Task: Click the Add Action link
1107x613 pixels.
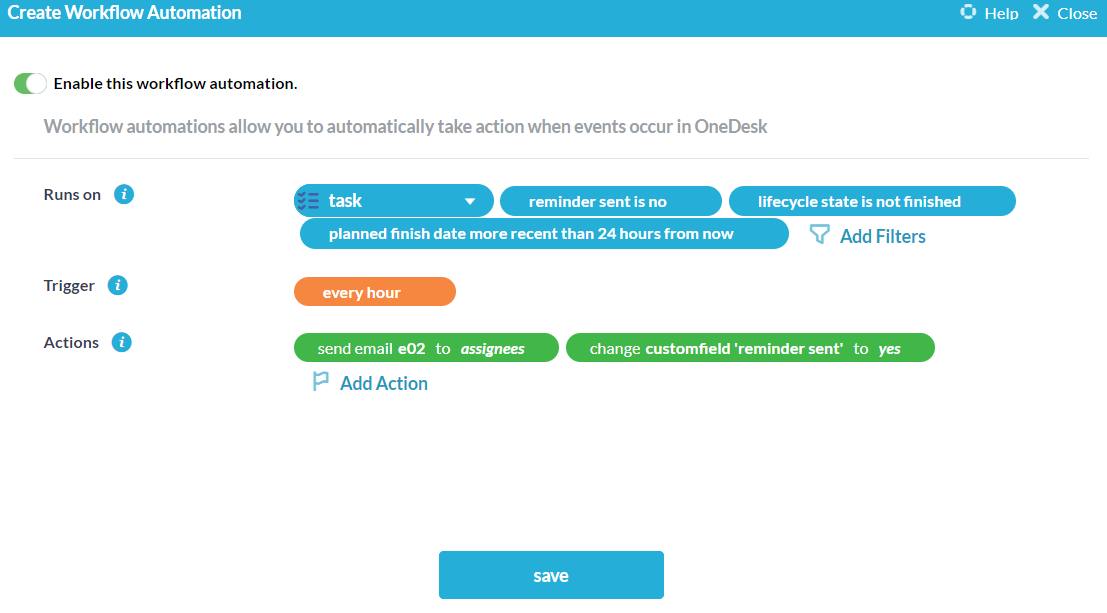Action: click(x=383, y=383)
